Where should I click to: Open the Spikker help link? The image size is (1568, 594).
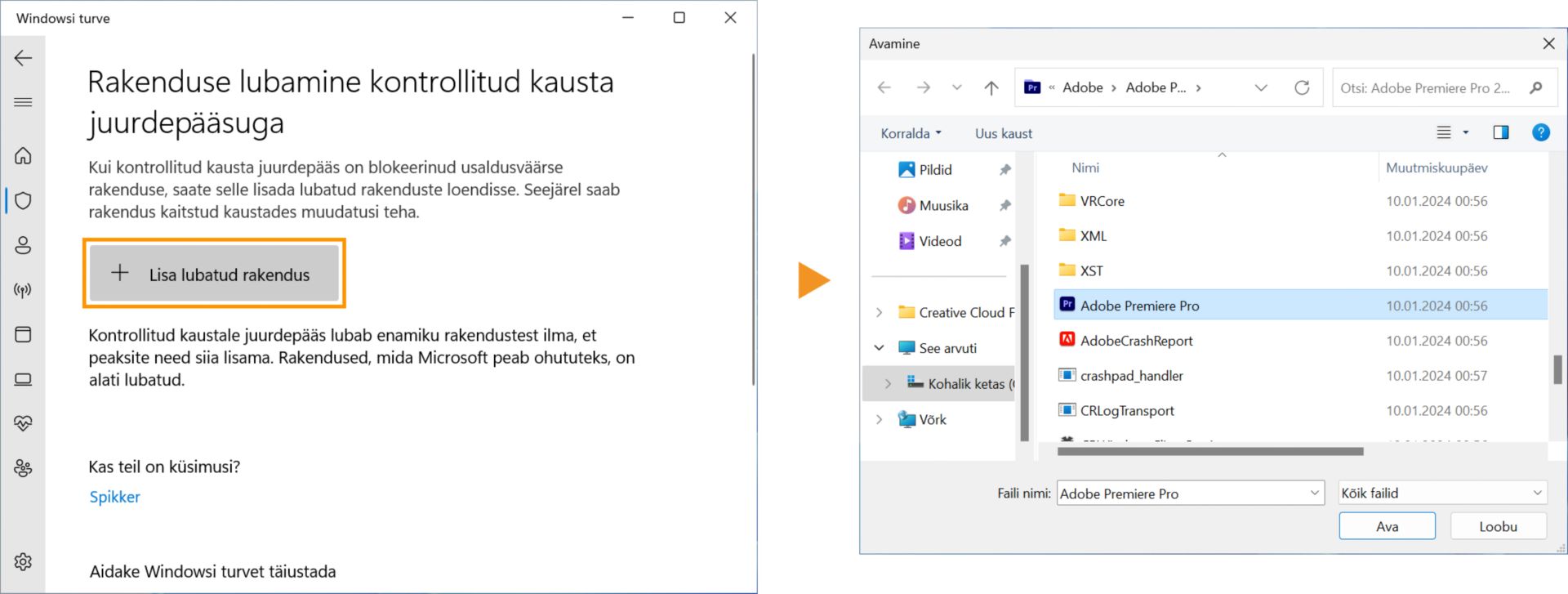point(115,497)
